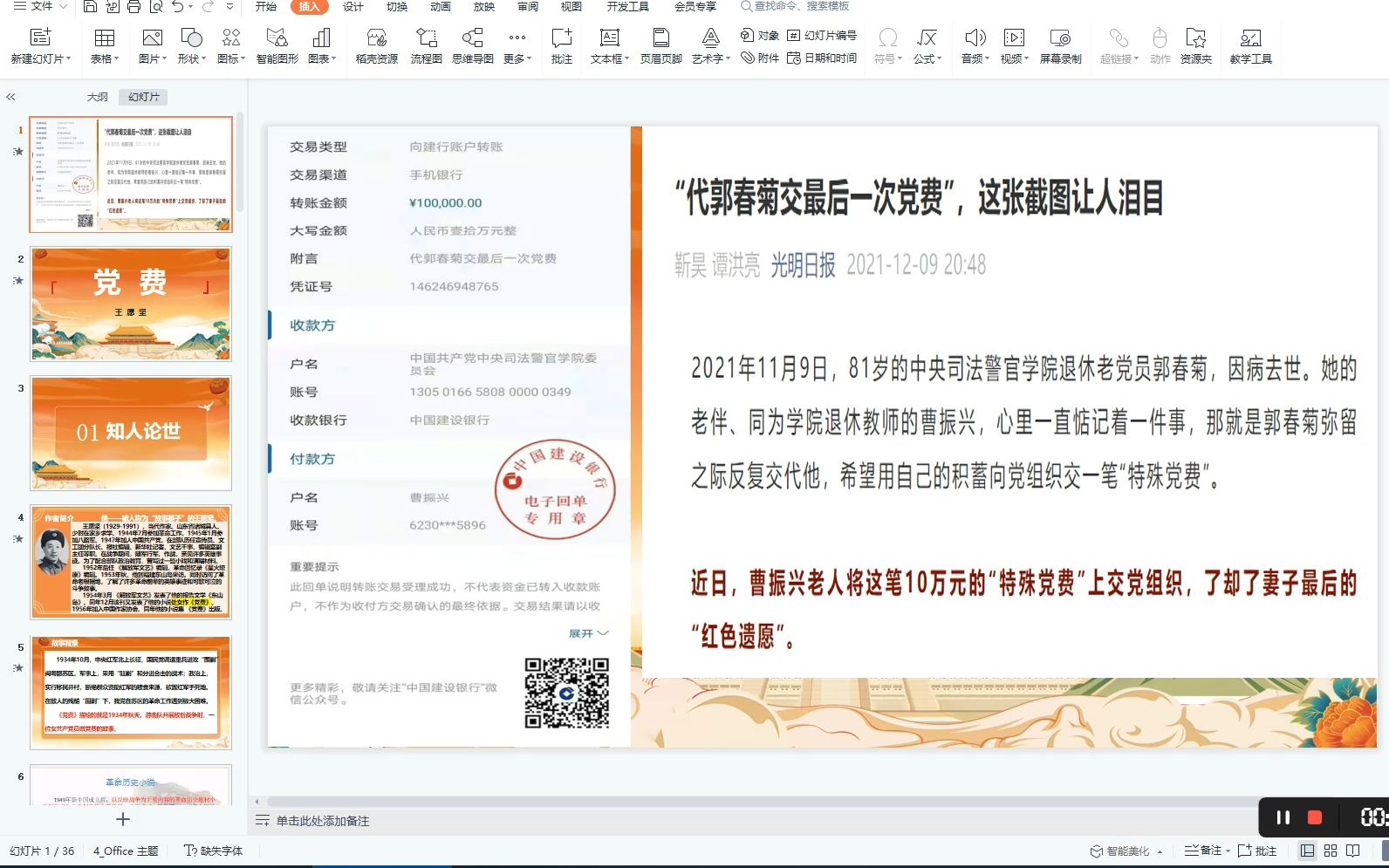
Task: Switch to the 大纲 outline panel tab
Action: pos(98,97)
